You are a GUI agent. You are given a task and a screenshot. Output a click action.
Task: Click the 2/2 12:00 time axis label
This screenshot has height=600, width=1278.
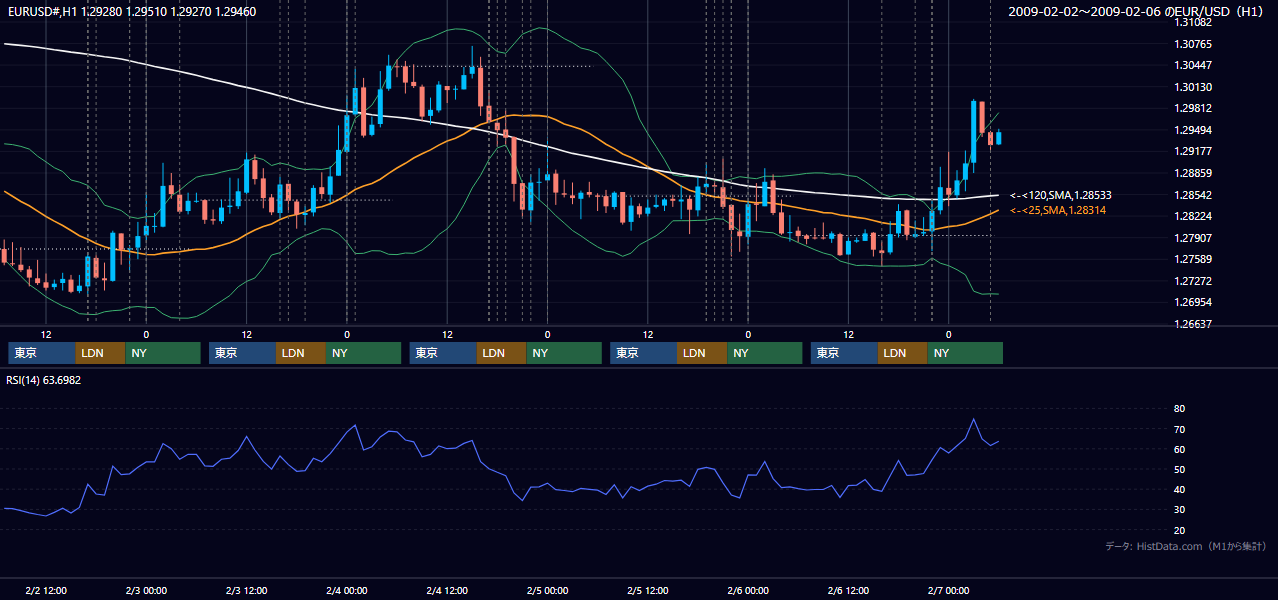tap(46, 591)
